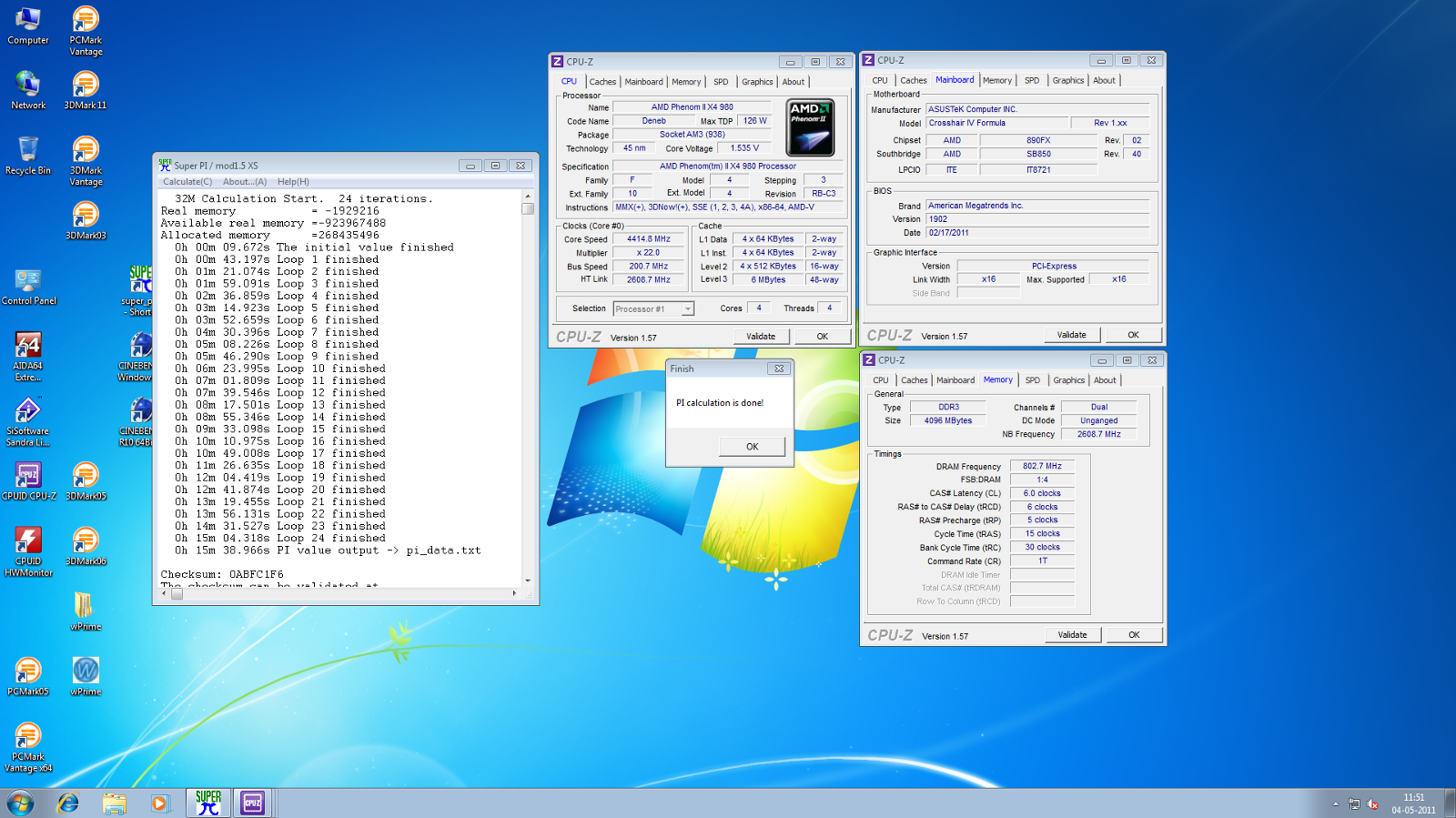
Task: Launch 3DMark05 desktop shortcut
Action: coord(86,481)
